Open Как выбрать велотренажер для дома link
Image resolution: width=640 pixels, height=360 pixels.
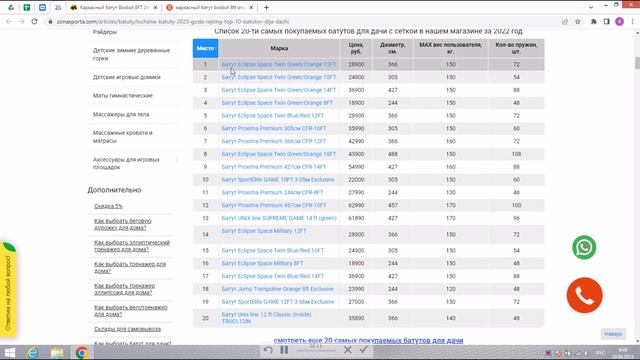pos(130,311)
